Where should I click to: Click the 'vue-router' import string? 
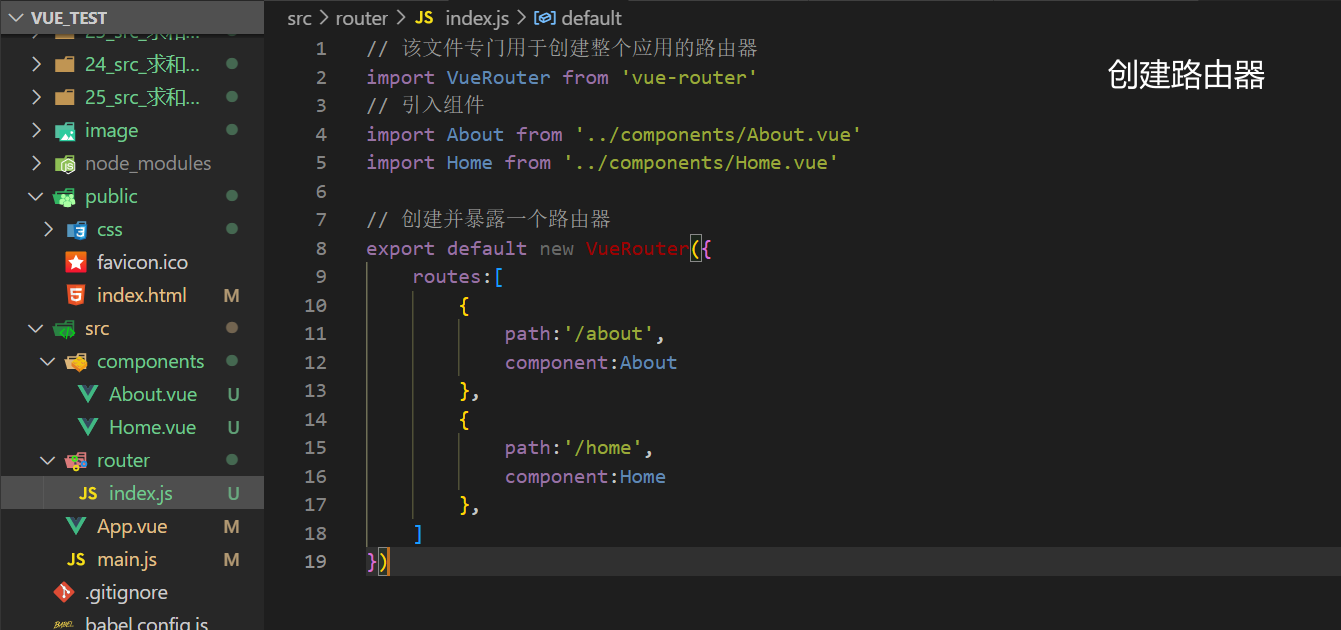tap(689, 77)
